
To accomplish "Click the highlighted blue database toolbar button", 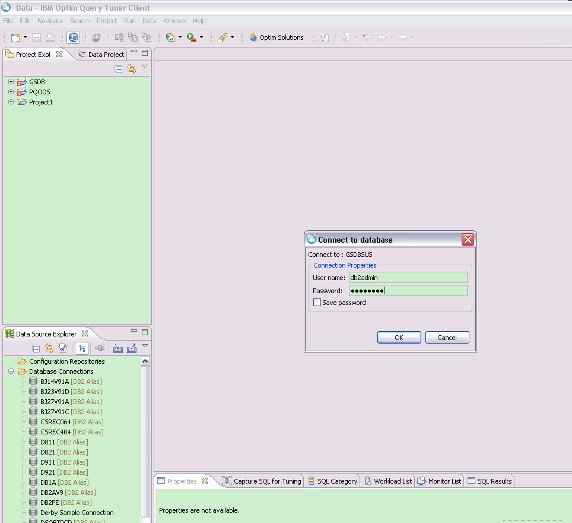I will (x=73, y=37).
